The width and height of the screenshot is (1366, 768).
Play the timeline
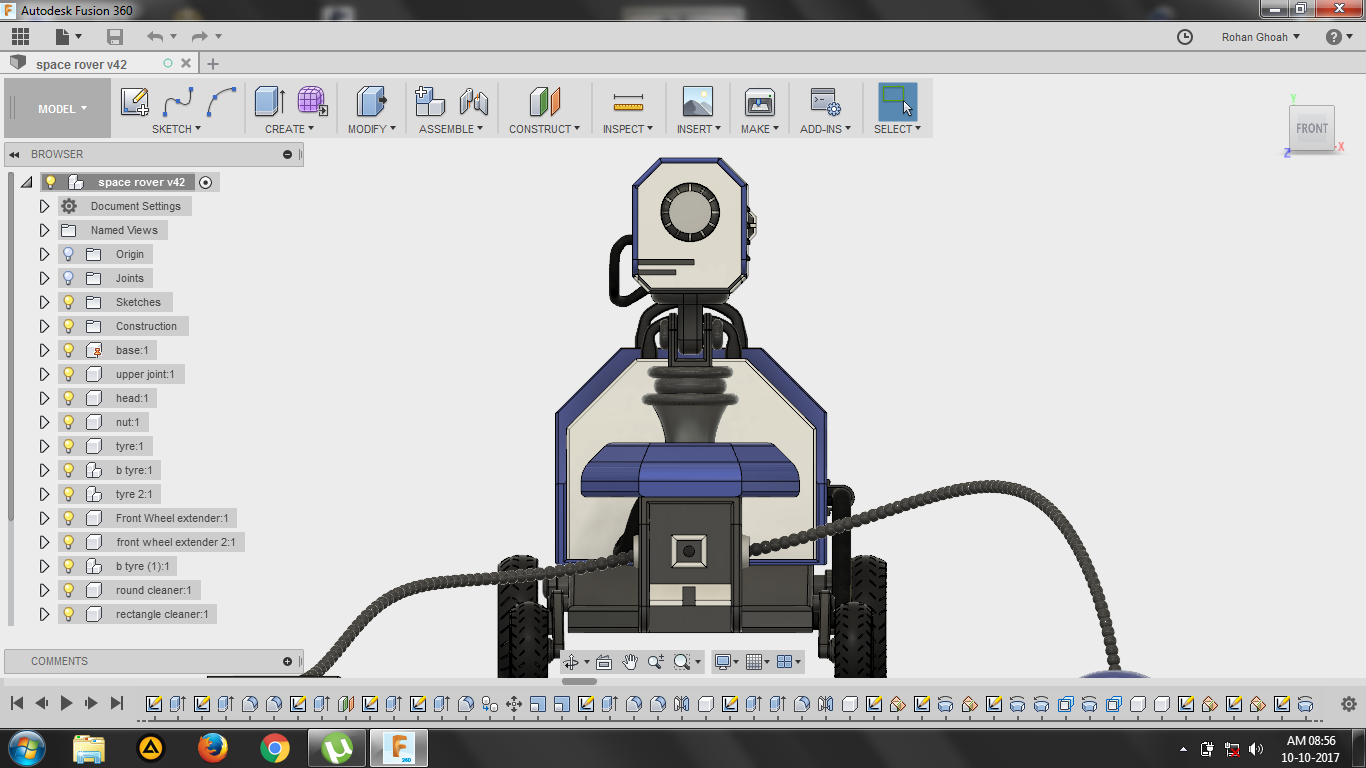(x=67, y=704)
